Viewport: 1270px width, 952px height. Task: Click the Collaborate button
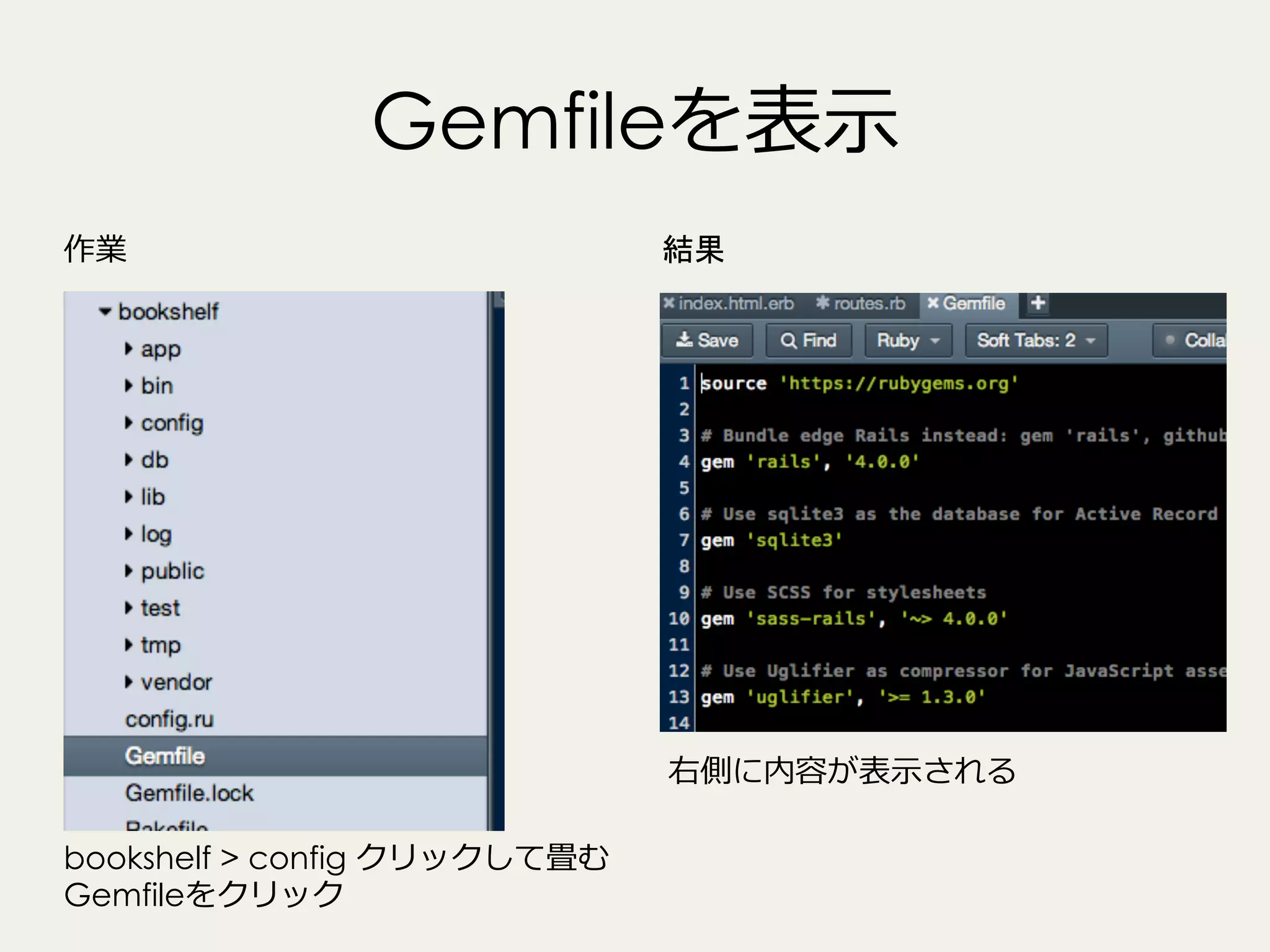pyautogui.click(x=1190, y=340)
